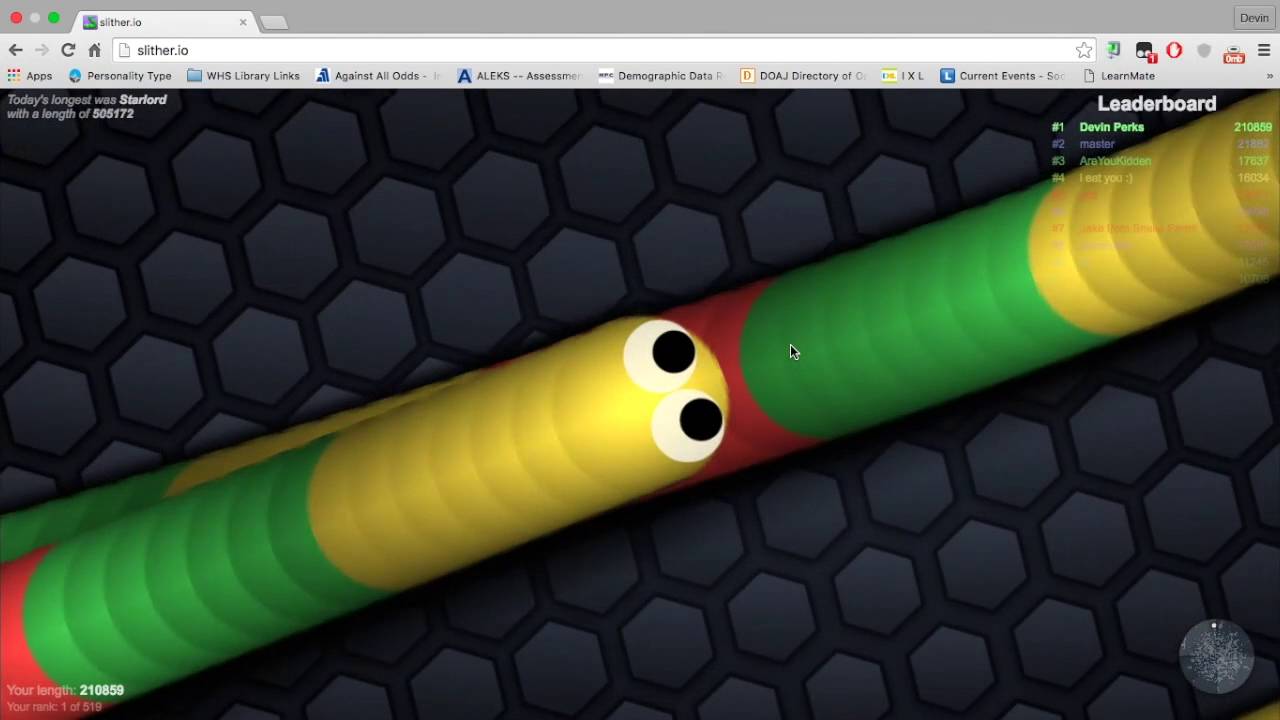Open the WHS Library Links bookmark folder
This screenshot has width=1280, height=720.
click(243, 76)
